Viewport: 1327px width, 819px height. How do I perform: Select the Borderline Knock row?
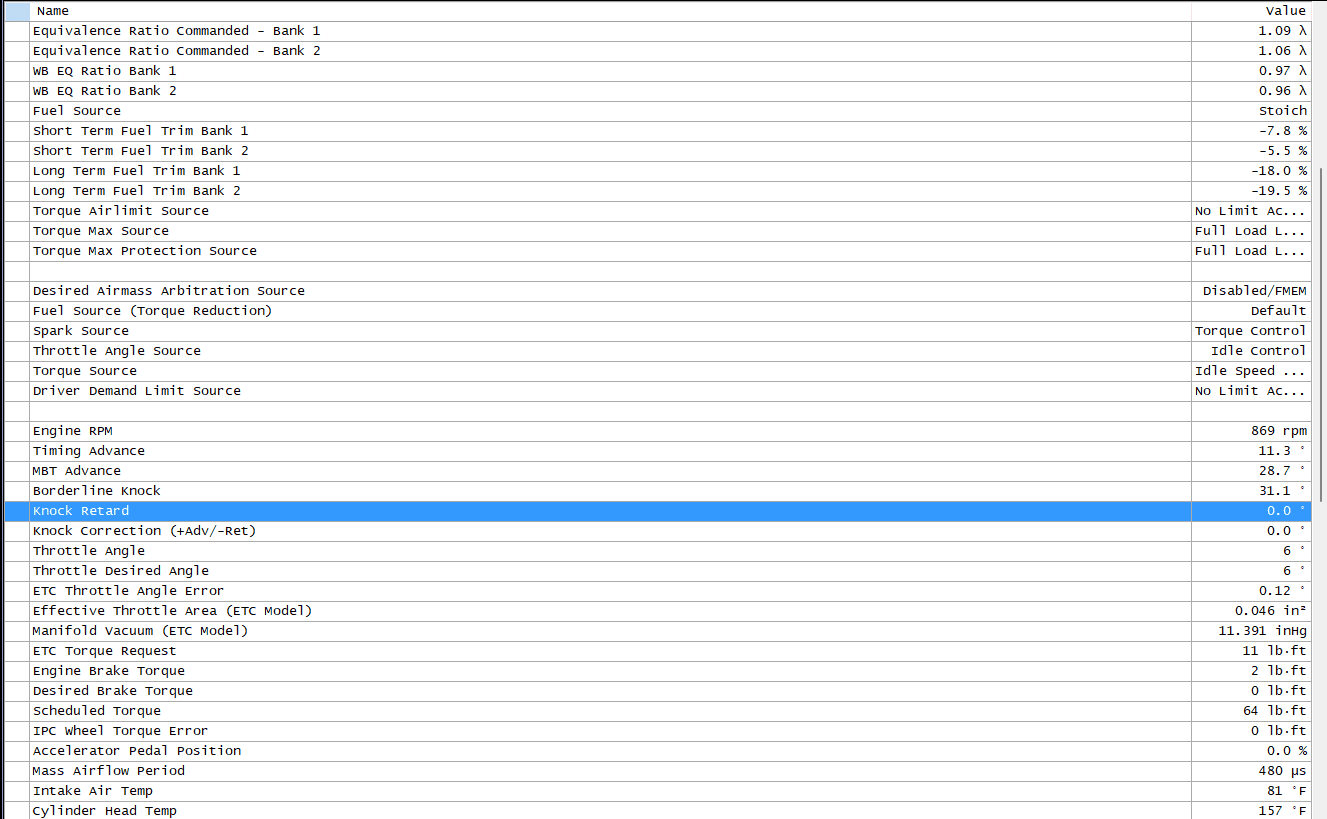pyautogui.click(x=658, y=491)
